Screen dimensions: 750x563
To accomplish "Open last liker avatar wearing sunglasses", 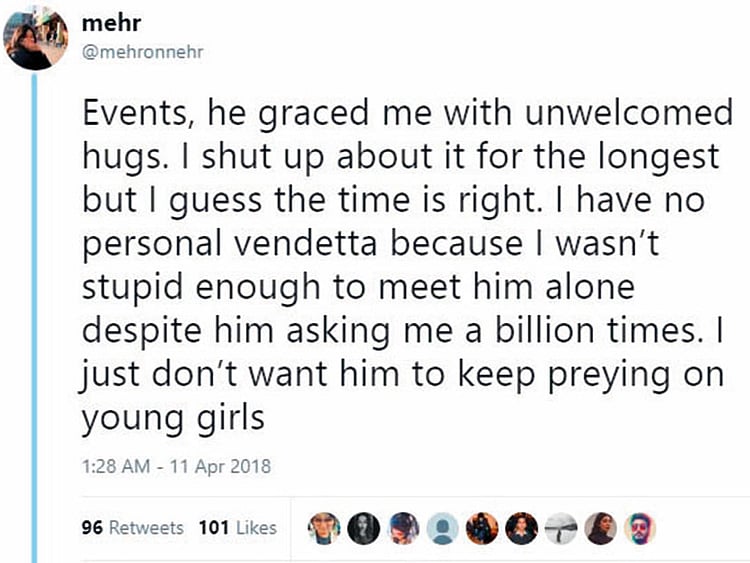I will (x=640, y=527).
